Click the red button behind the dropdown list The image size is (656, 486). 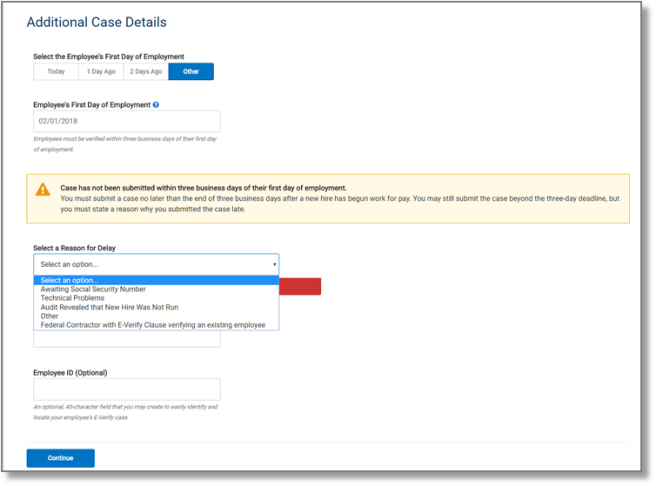pos(300,287)
